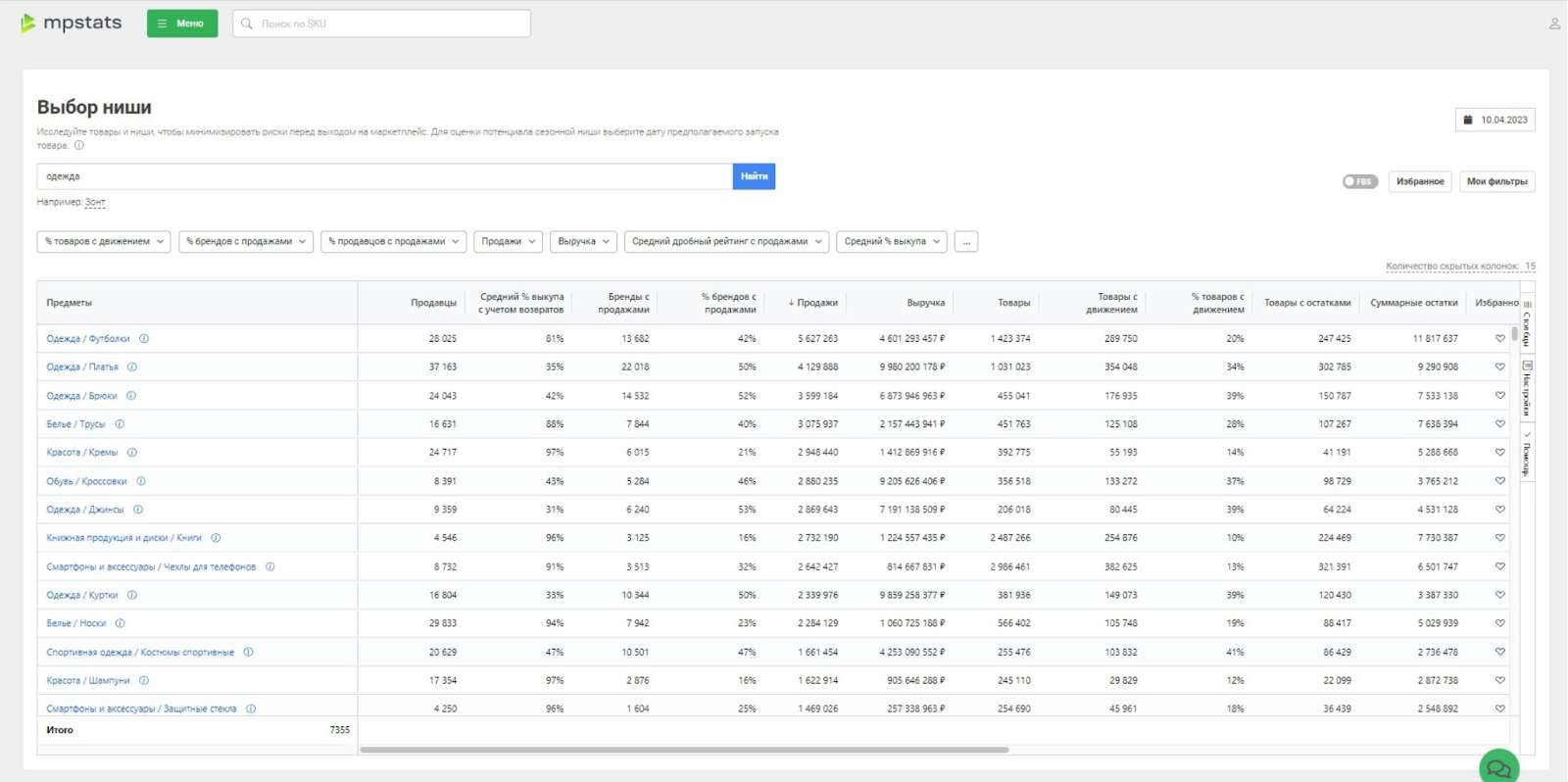This screenshot has height=782, width=1568.
Task: Focus the niche search field with одежда
Action: pyautogui.click(x=384, y=176)
